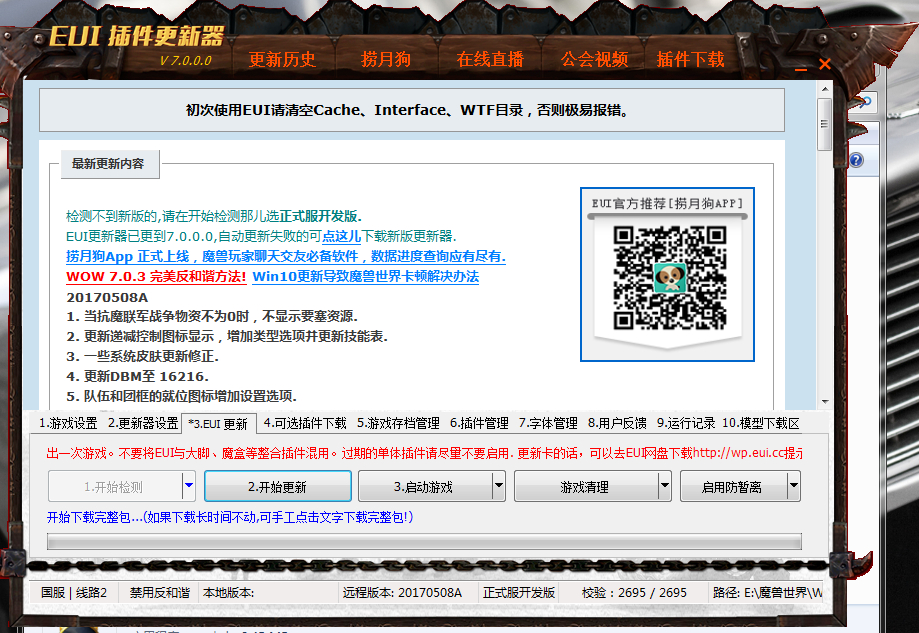Open the 点这儿 download link
The width and height of the screenshot is (919, 633).
tap(341, 236)
